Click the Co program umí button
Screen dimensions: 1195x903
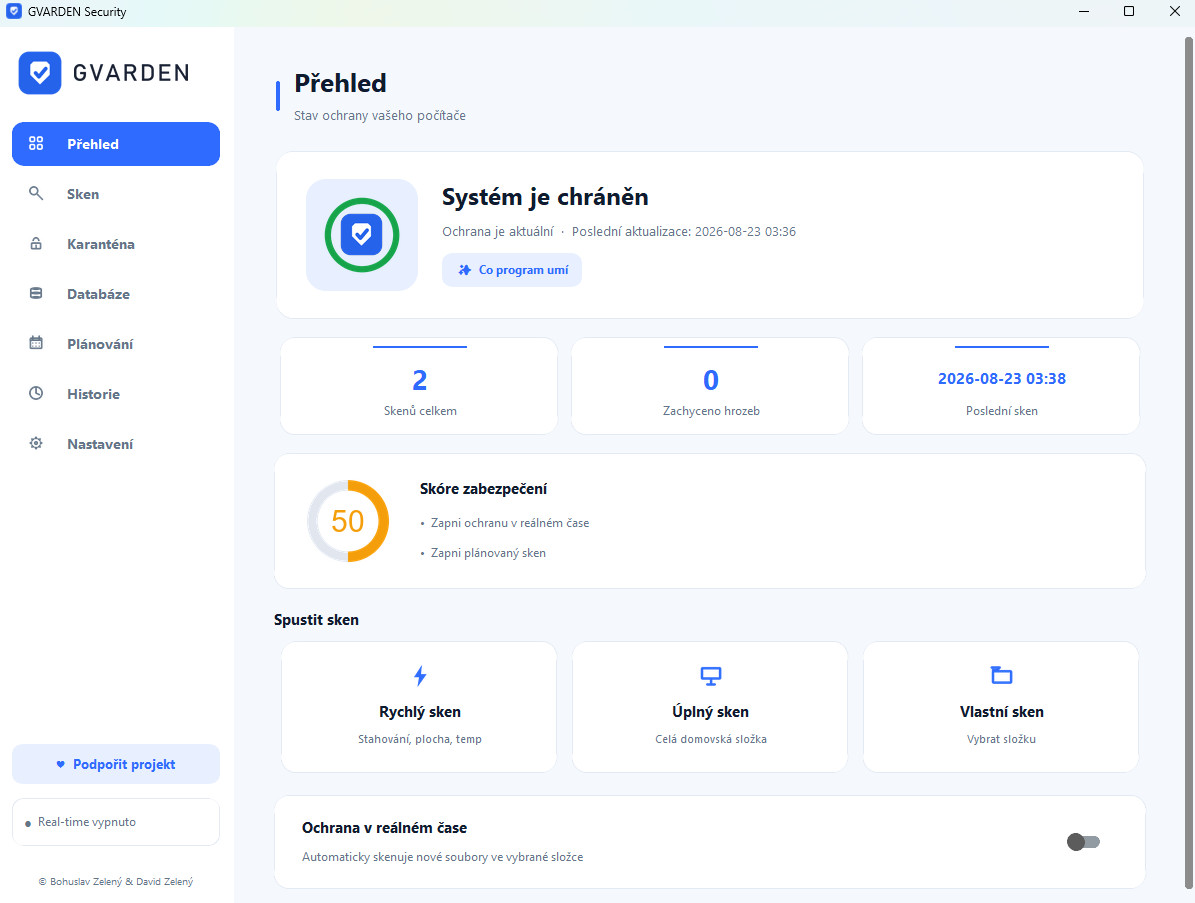512,270
